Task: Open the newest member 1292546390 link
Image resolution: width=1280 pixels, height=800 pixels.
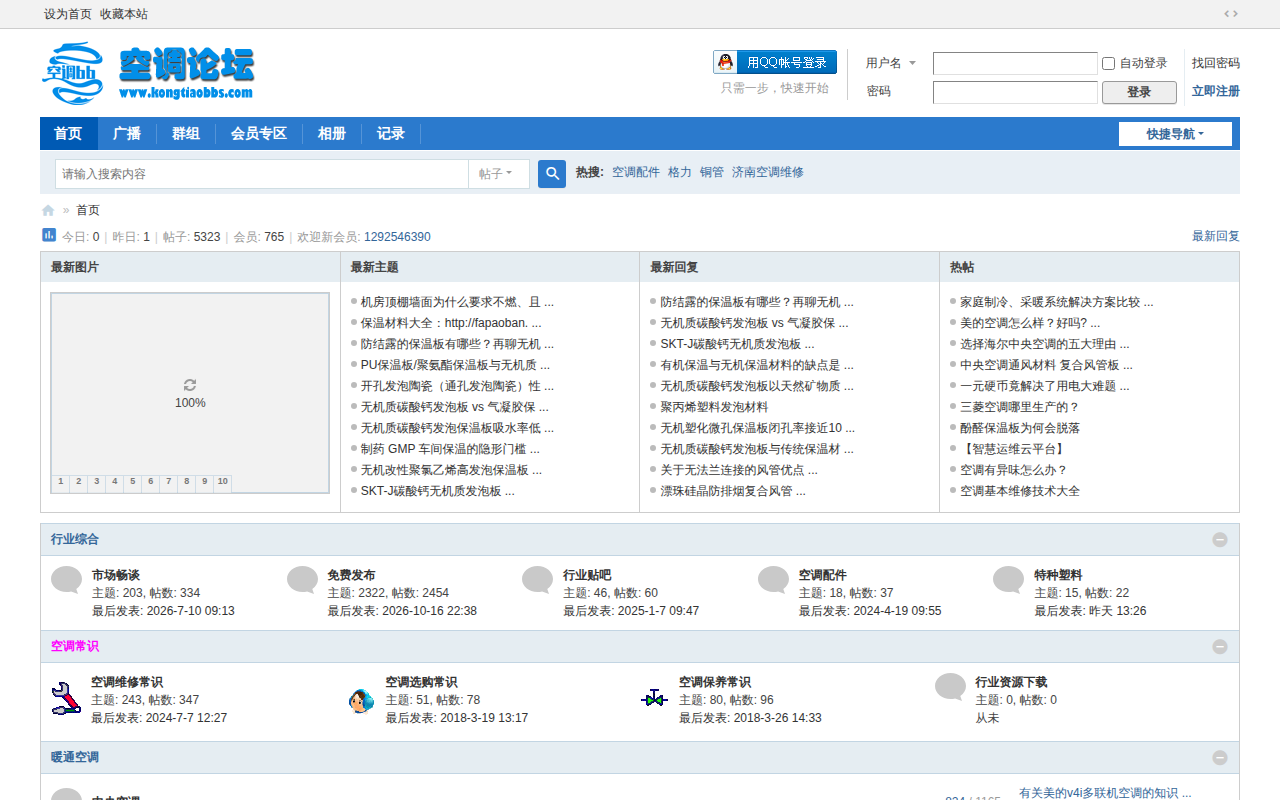Action: [397, 237]
